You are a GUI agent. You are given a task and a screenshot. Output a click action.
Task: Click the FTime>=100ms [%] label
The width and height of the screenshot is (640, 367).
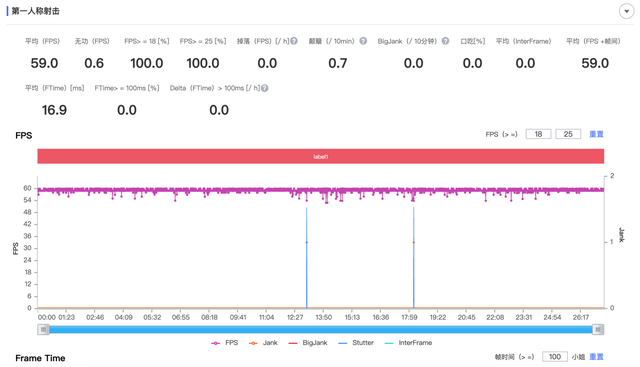127,88
